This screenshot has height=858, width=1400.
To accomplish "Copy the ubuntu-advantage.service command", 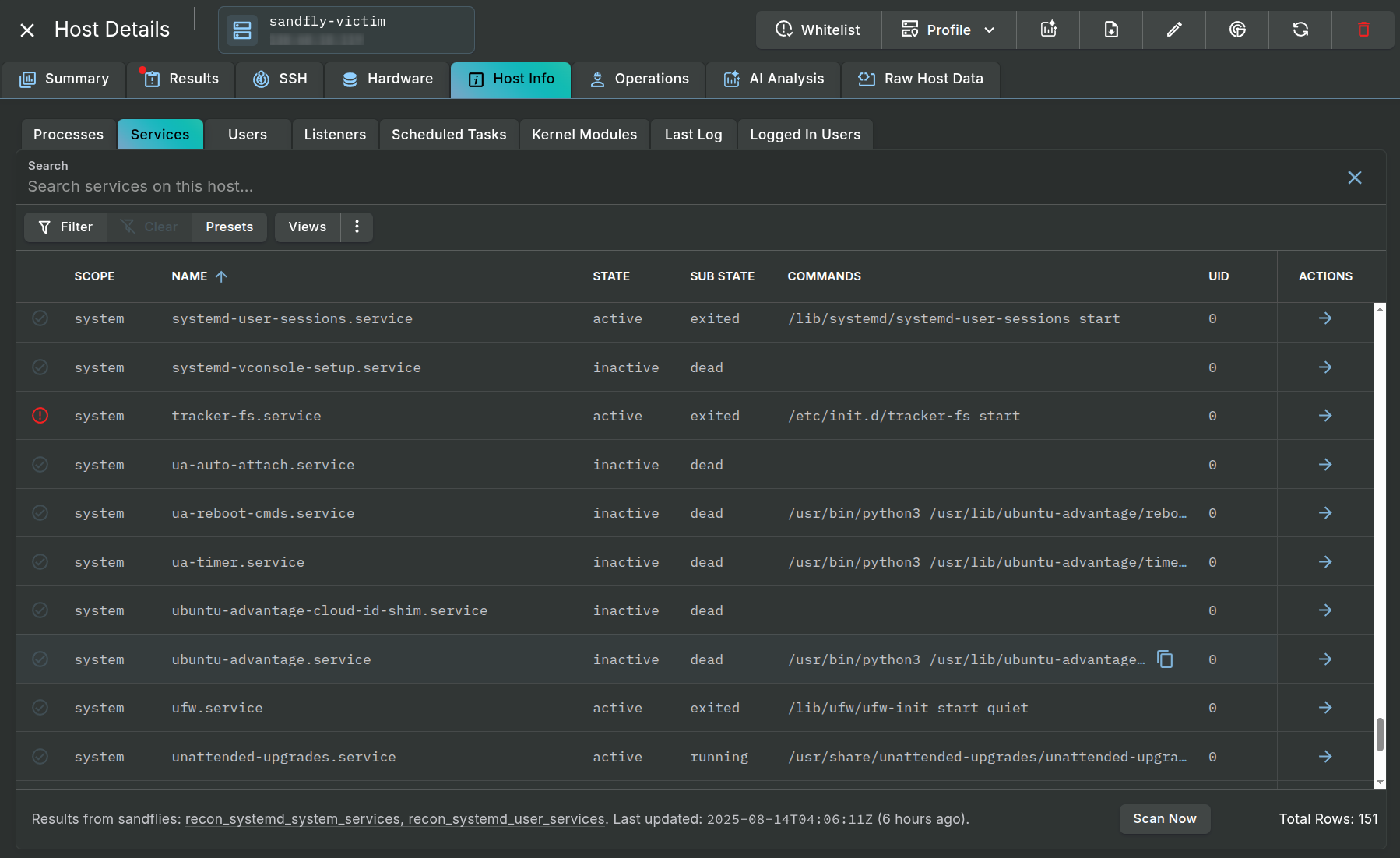I will [x=1165, y=659].
